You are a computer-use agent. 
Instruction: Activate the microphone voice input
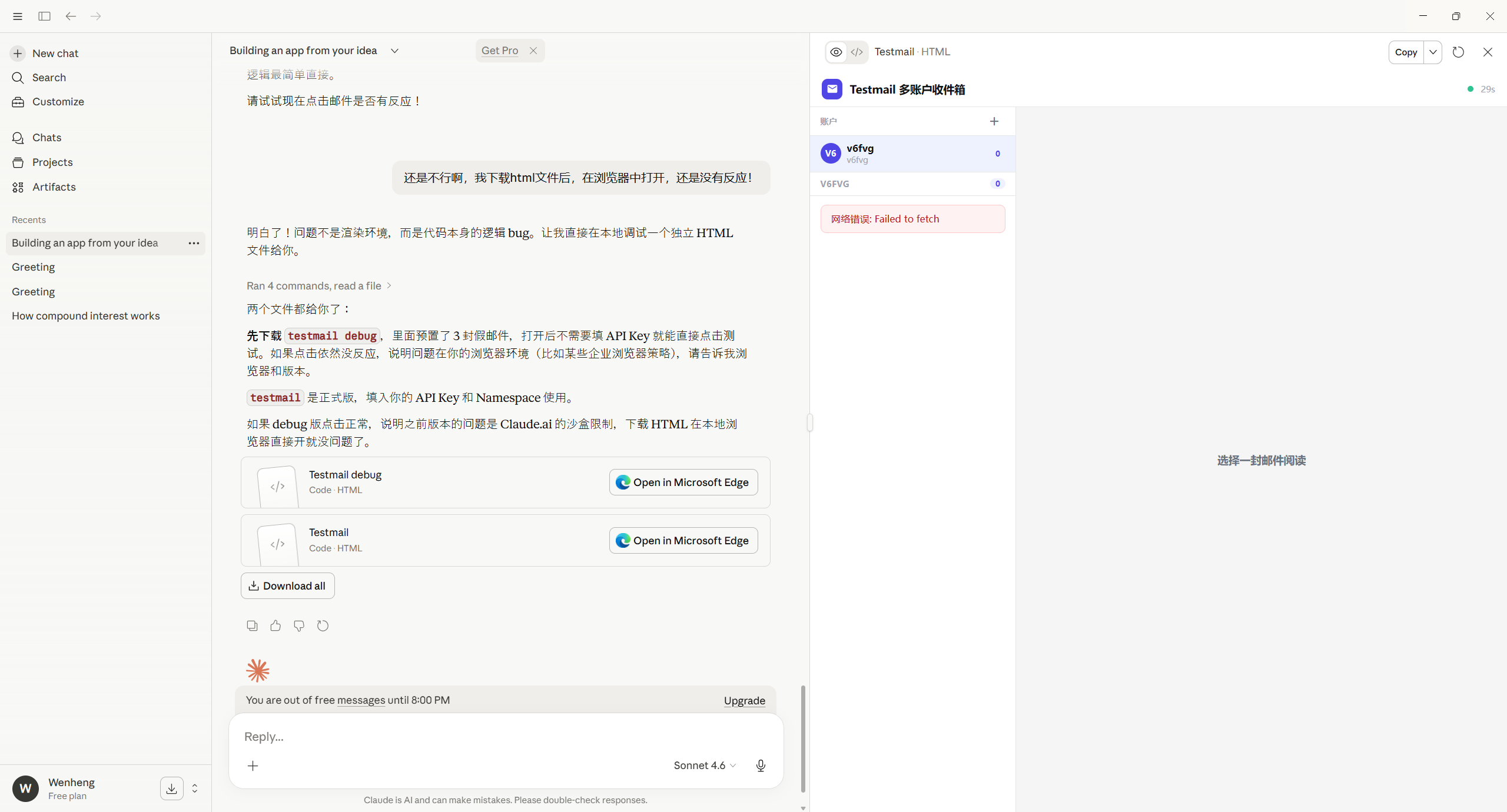click(761, 766)
